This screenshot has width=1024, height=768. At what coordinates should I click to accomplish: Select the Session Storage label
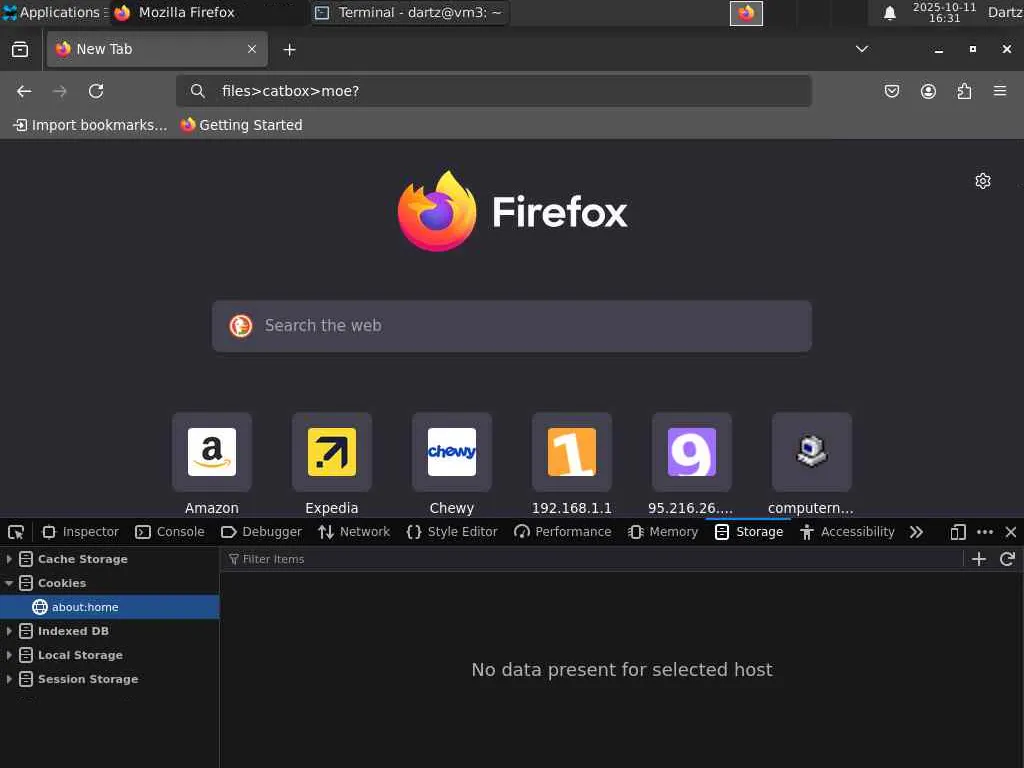pyautogui.click(x=88, y=679)
